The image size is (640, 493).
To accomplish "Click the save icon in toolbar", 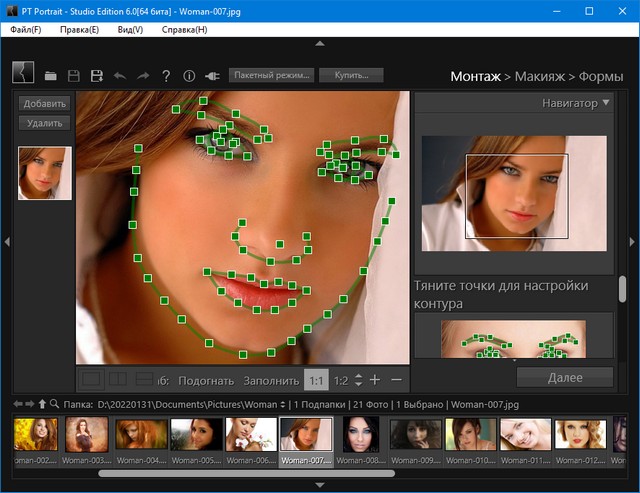I will point(74,76).
